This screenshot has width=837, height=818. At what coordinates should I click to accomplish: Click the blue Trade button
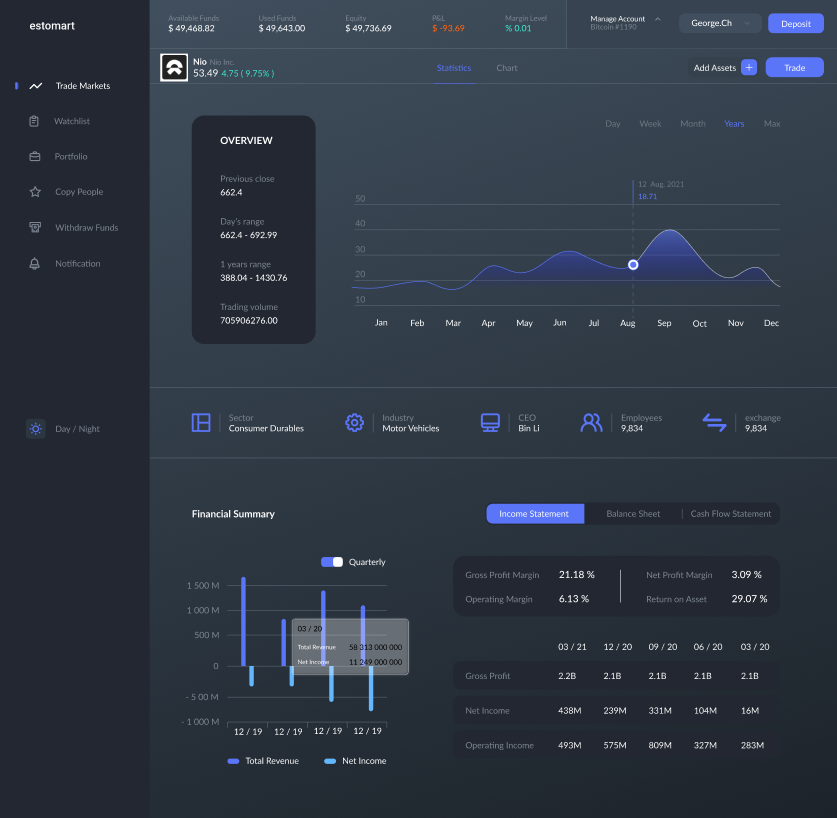[794, 68]
